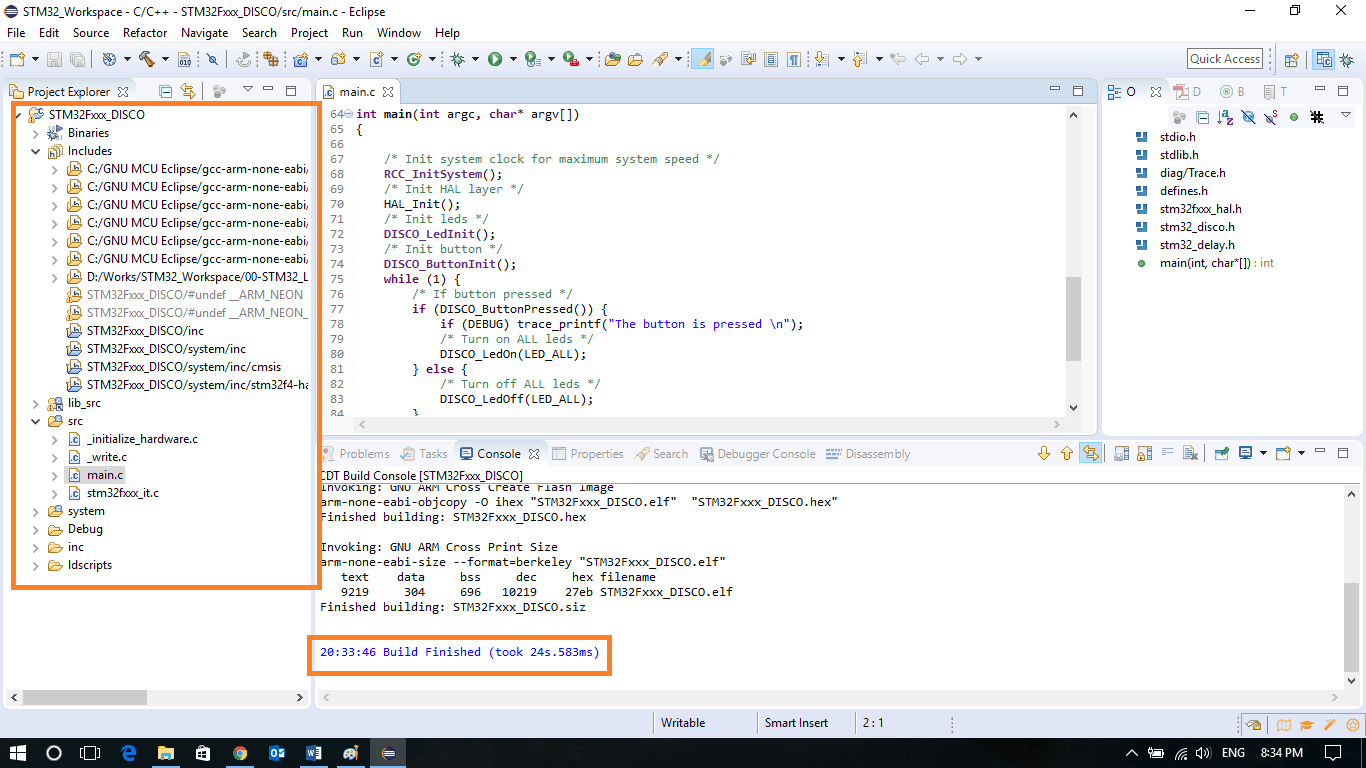
Task: Click the 8:34 PM taskbar clock
Action: click(1281, 753)
